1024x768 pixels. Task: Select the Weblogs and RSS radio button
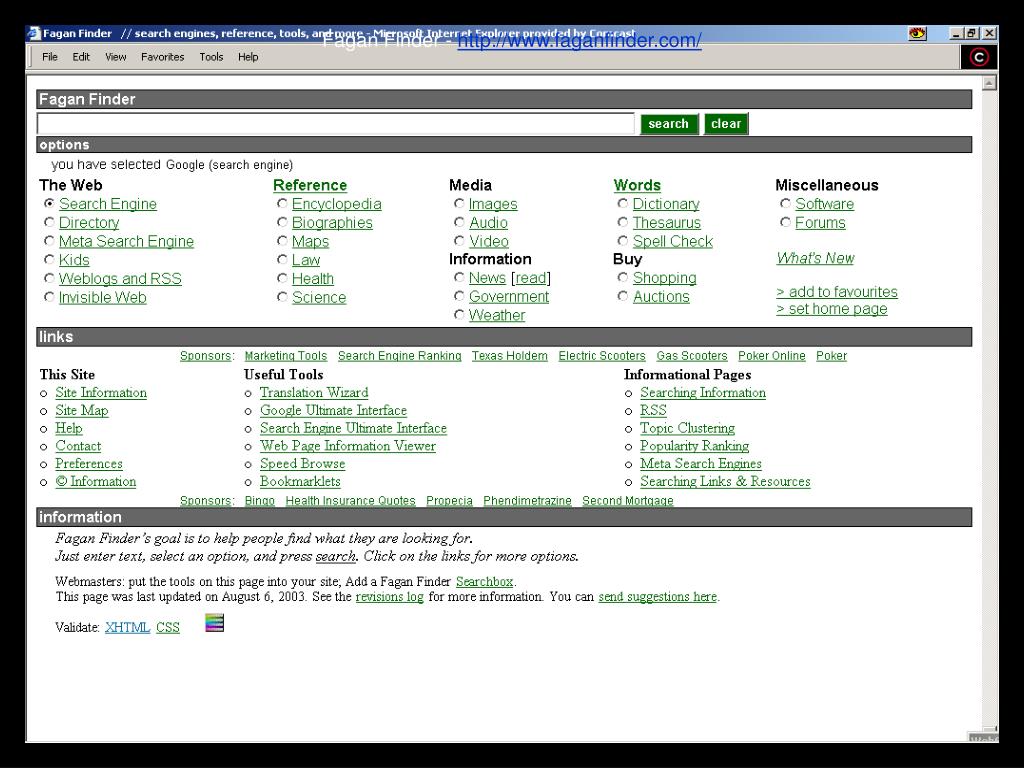coord(49,278)
